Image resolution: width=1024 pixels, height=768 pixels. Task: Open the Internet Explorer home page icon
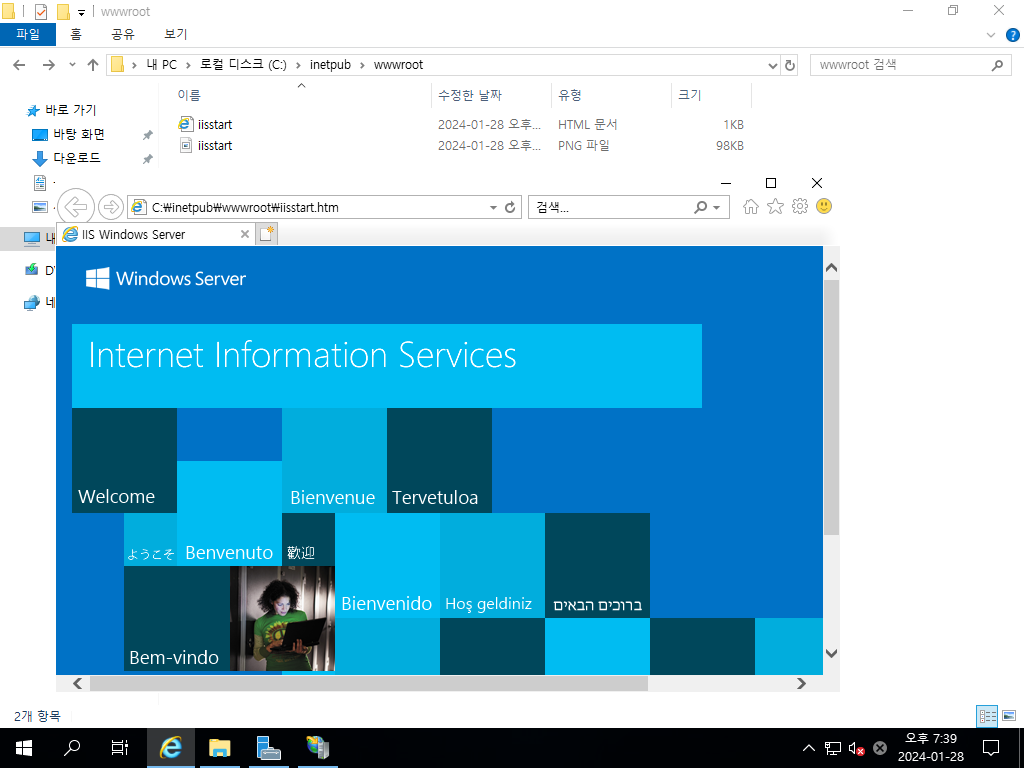[x=751, y=207]
